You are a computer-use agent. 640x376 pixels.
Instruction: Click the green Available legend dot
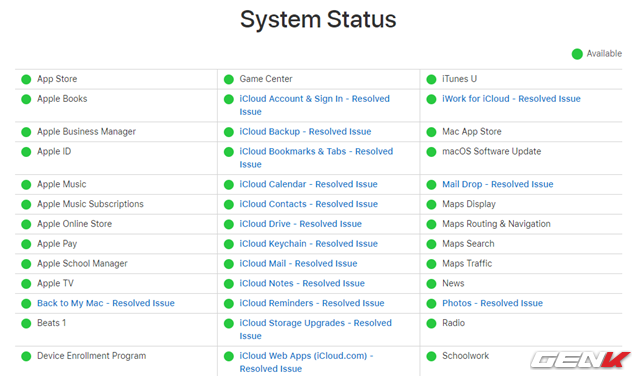pos(577,54)
